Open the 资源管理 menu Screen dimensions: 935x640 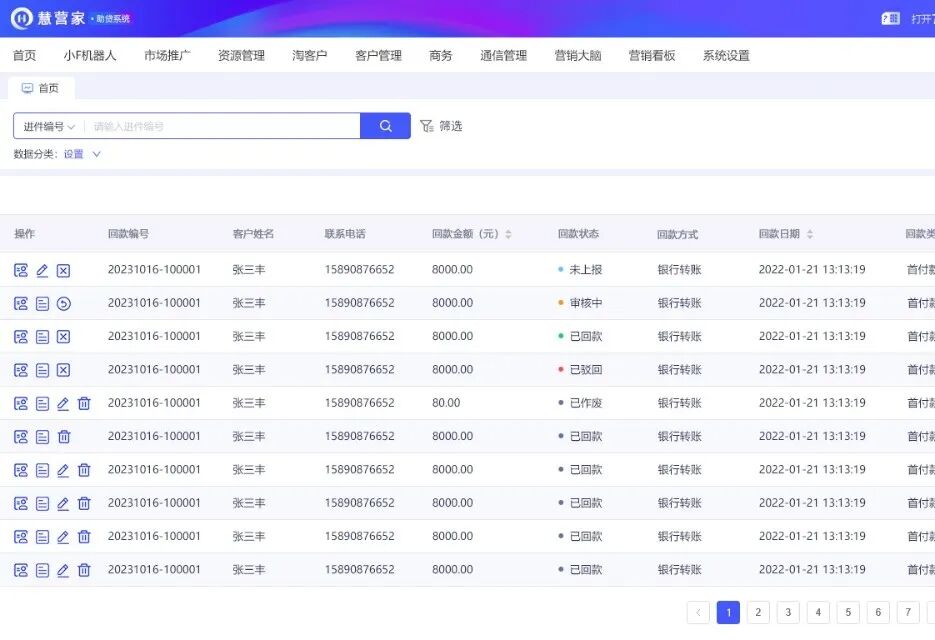[x=242, y=55]
